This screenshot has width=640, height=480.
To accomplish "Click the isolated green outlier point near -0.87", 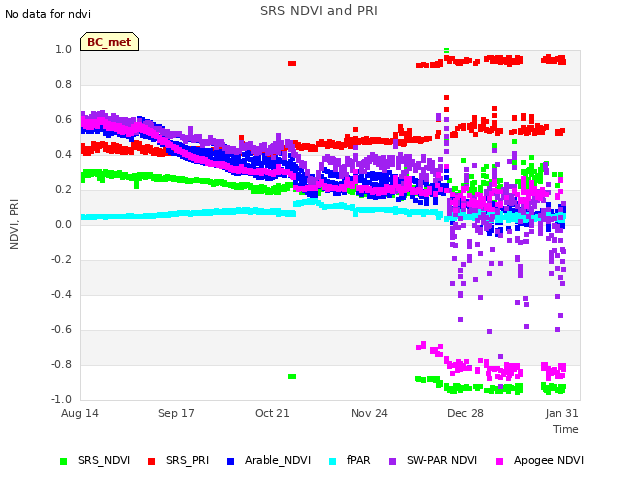I will [x=292, y=376].
